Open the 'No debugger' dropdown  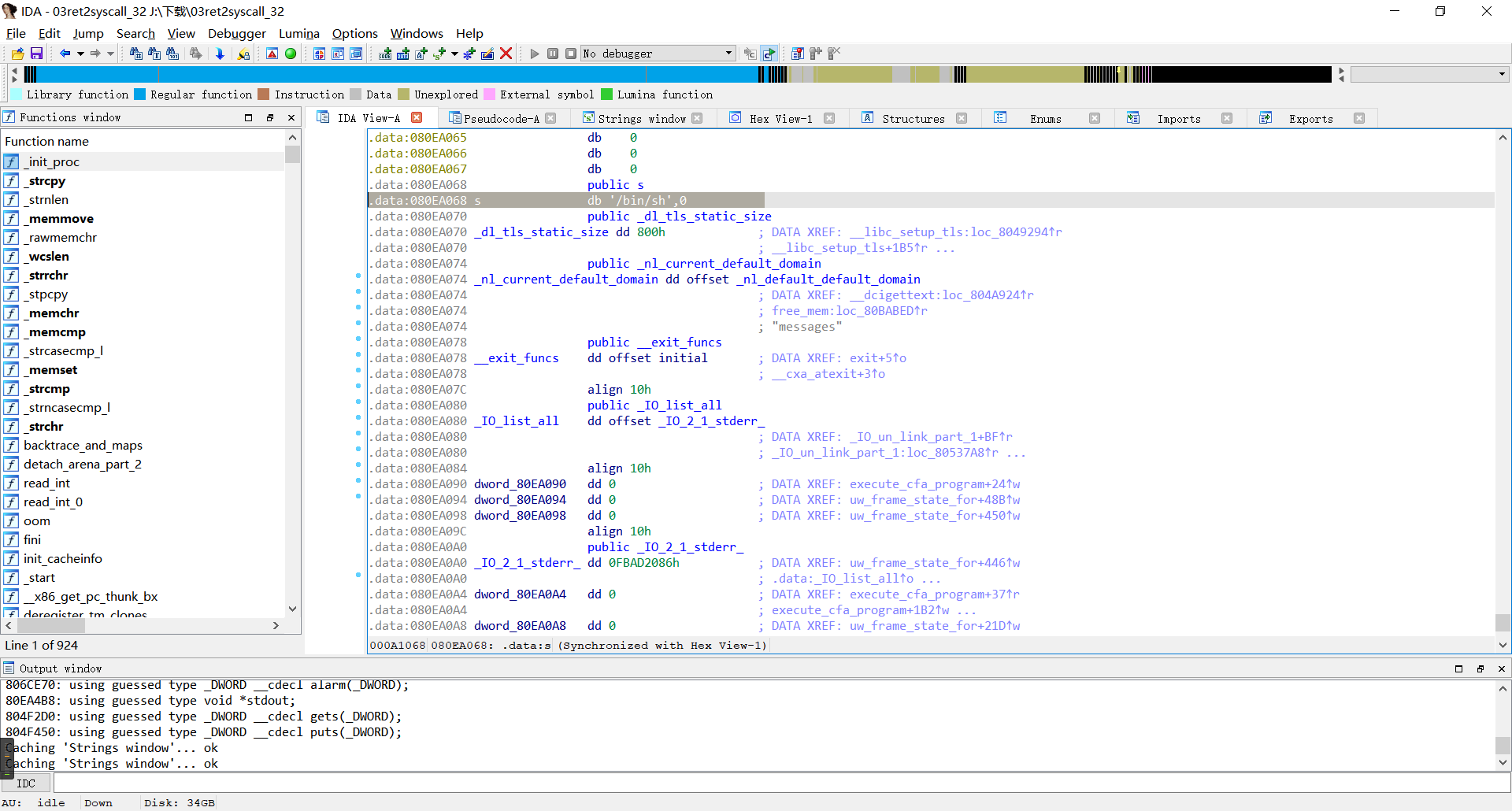pyautogui.click(x=728, y=54)
